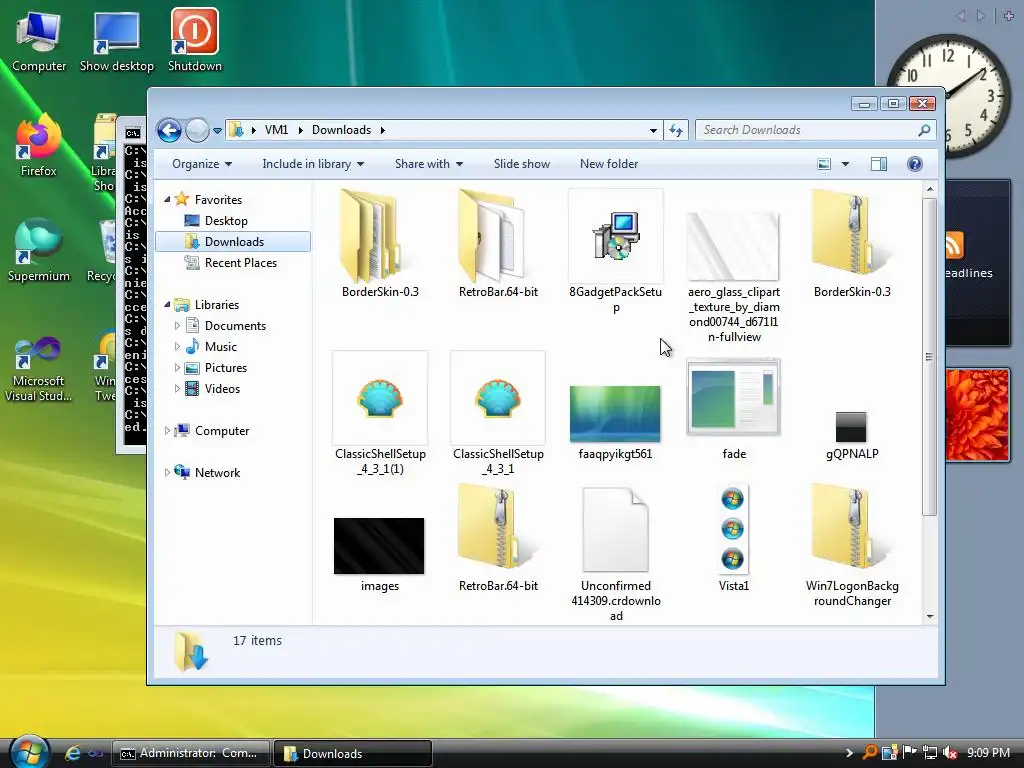Click the tray network connection icon
Screen dimensions: 1024x768
tap(930, 753)
